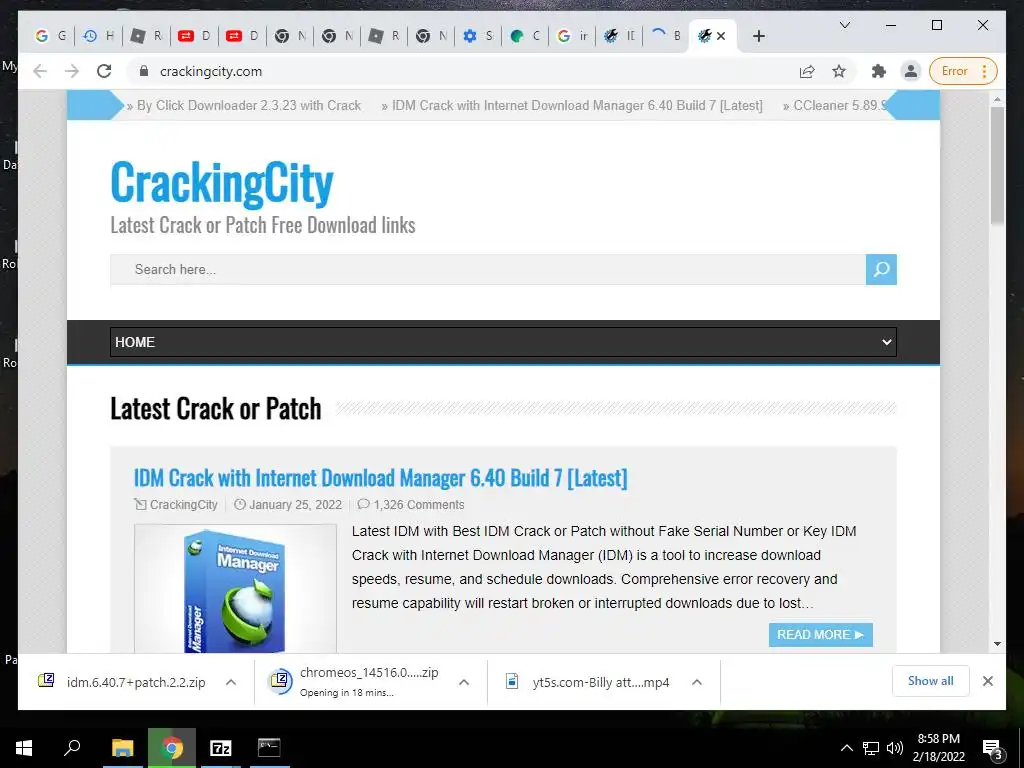Click the browser forward arrow
Viewport: 1024px width, 768px height.
point(72,71)
